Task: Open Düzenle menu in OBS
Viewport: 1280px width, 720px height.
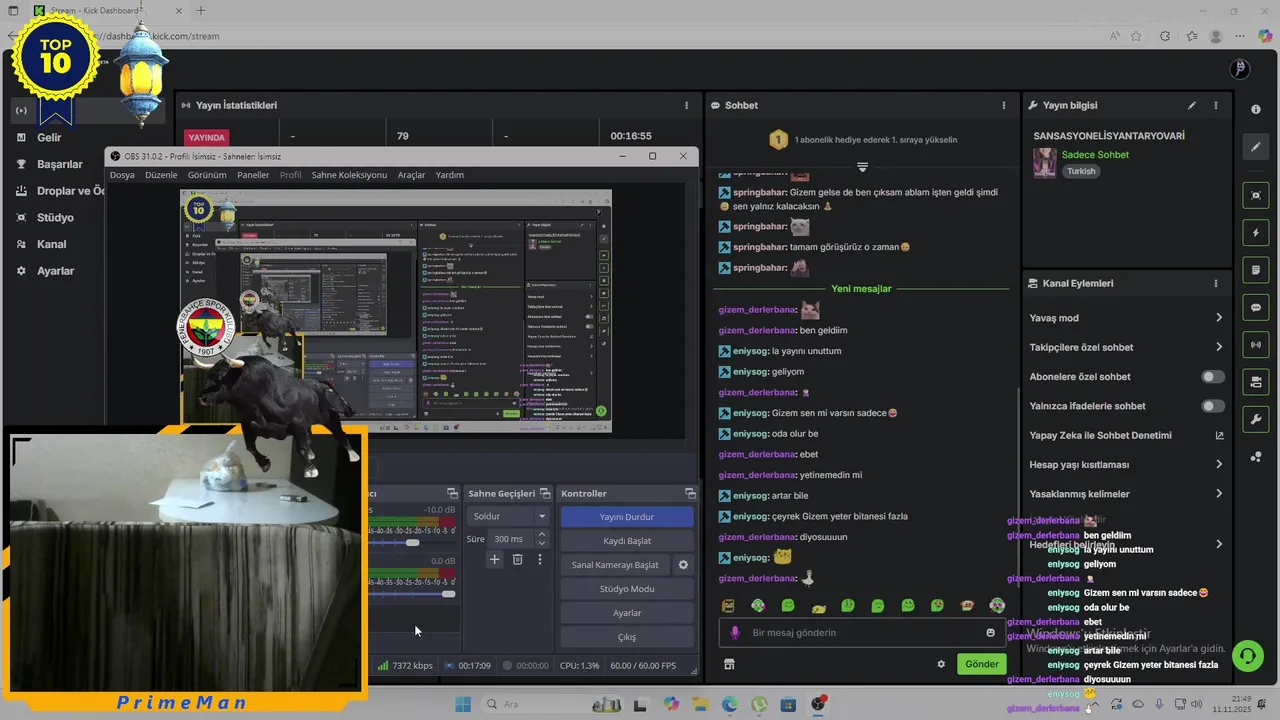Action: point(161,175)
